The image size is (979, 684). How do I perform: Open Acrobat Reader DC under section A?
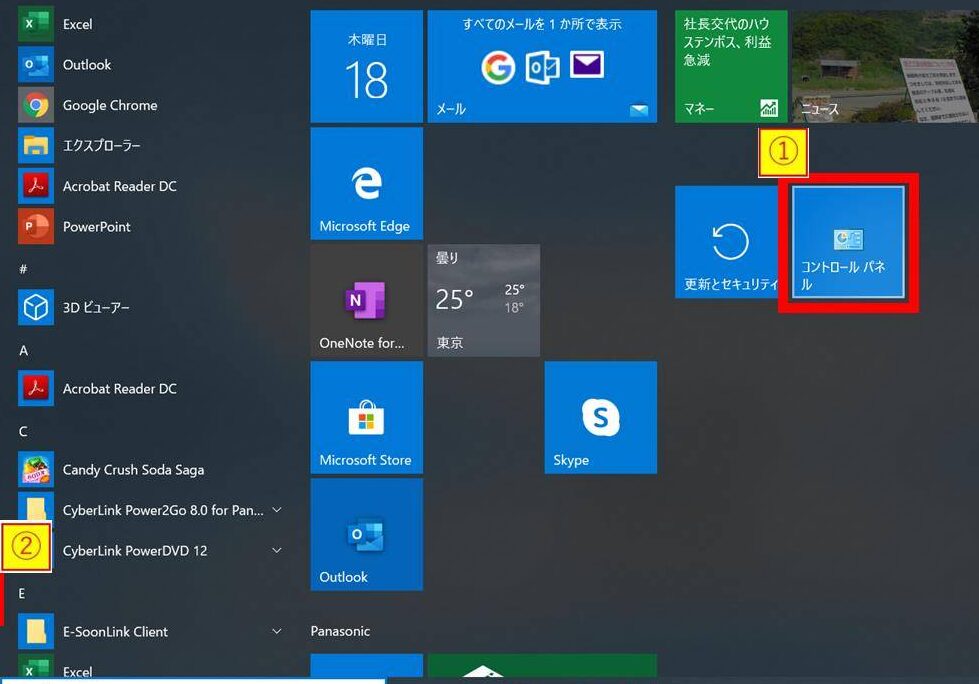tap(150, 389)
